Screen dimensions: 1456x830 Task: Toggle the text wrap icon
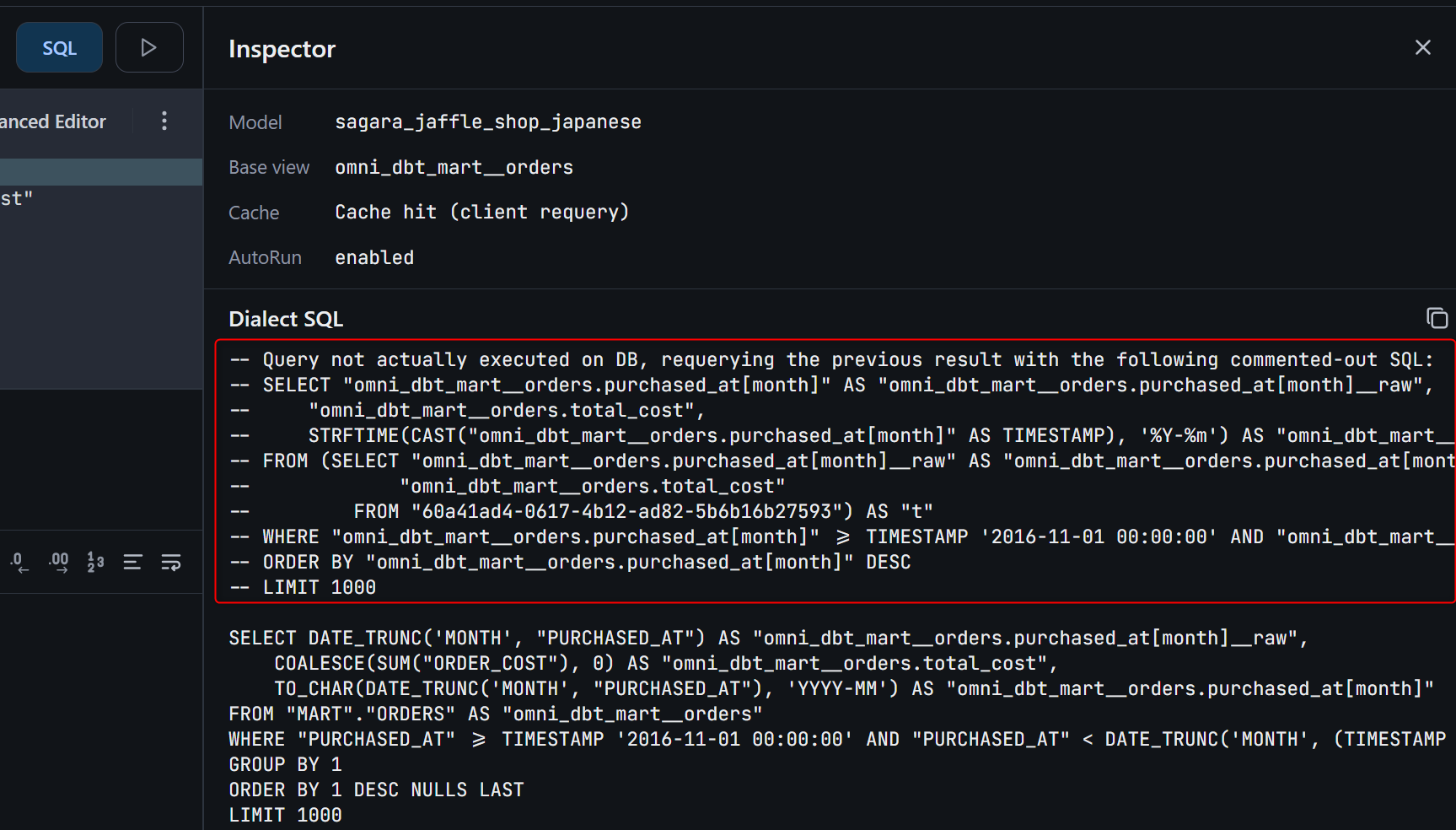pos(171,562)
